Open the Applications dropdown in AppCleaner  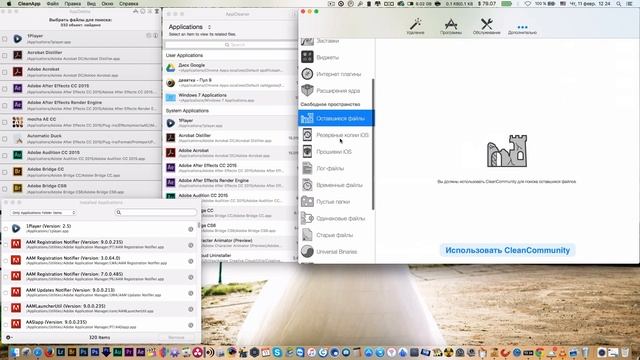190,27
